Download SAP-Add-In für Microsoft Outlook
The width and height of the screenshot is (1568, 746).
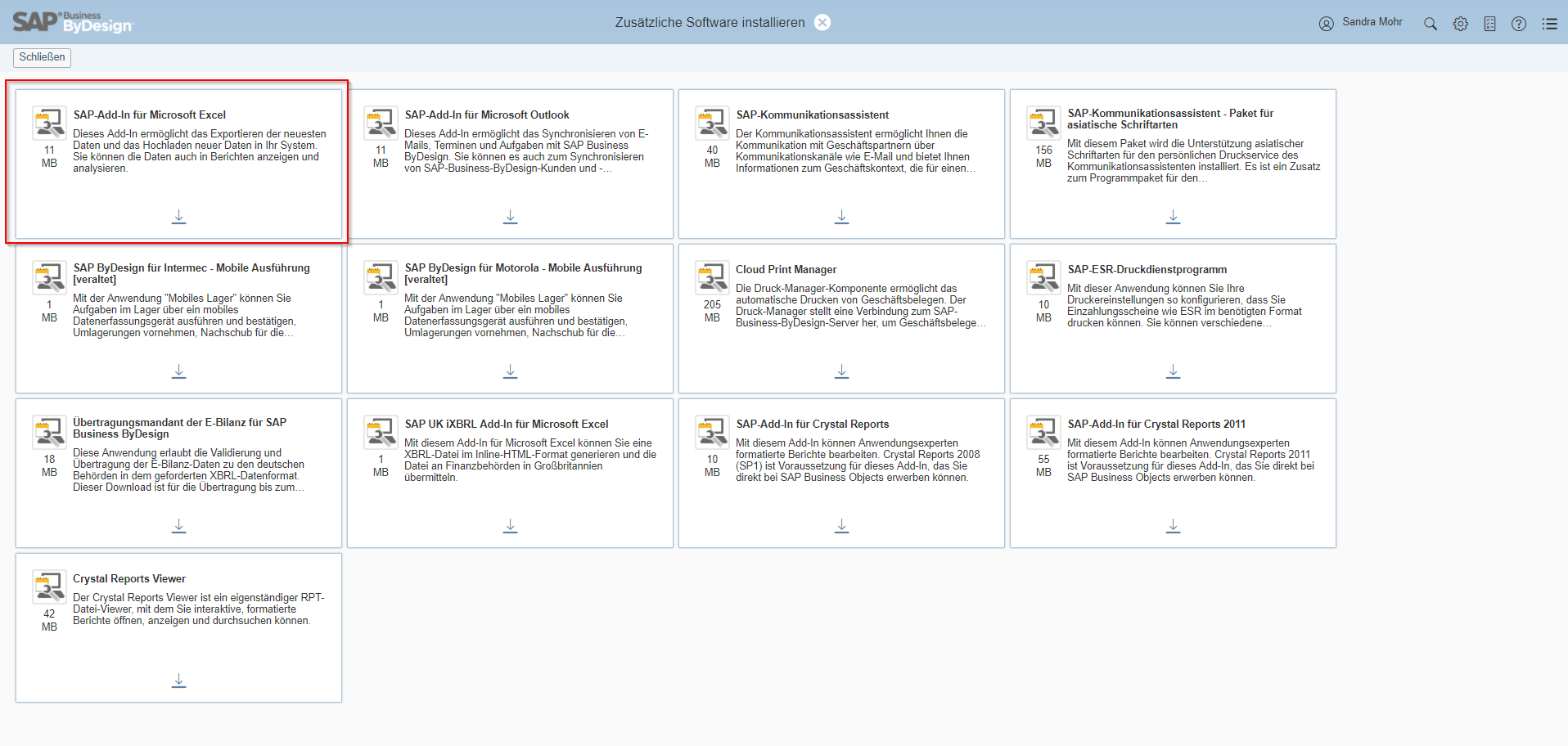coord(511,217)
